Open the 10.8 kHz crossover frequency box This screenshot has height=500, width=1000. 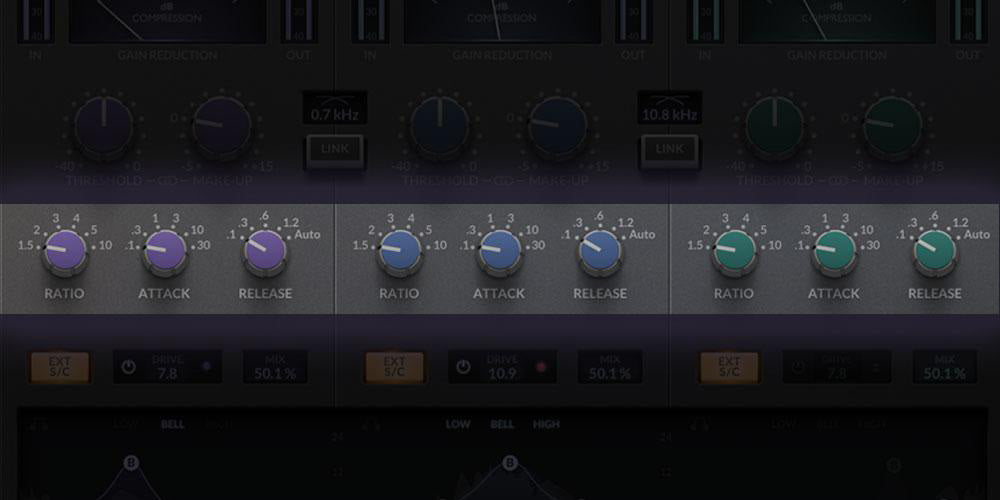670,108
